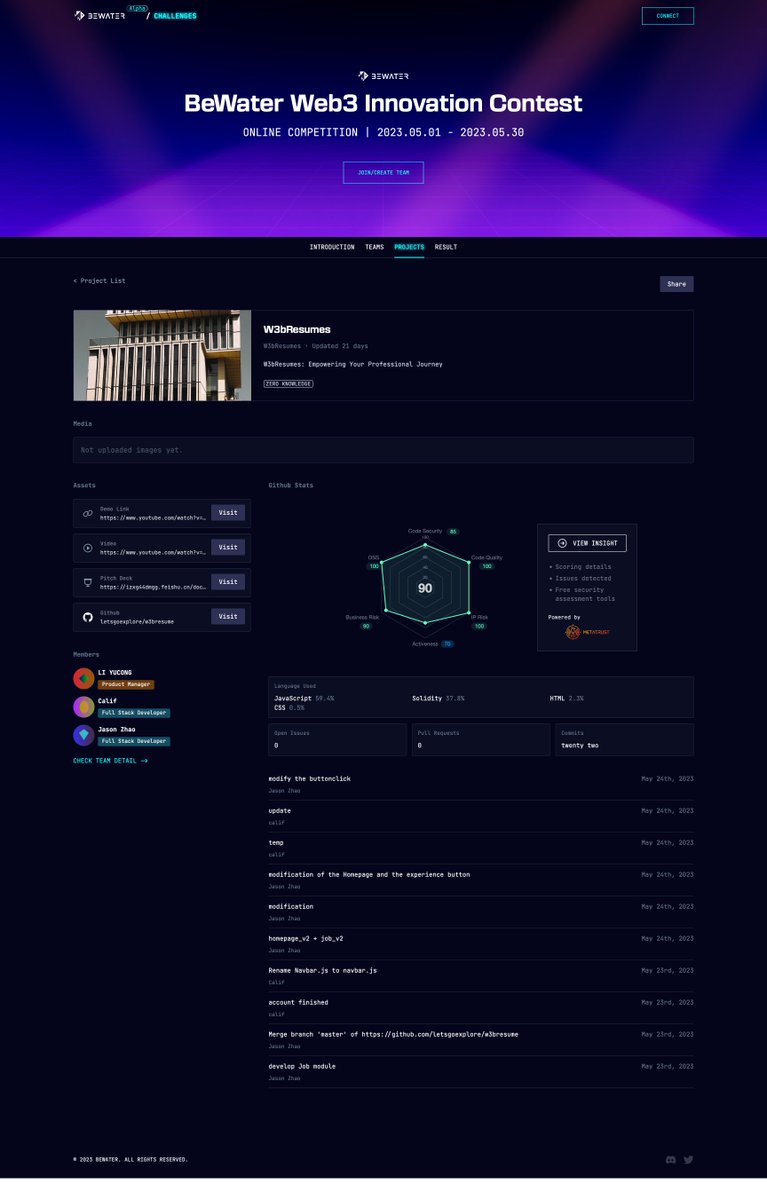The image size is (767, 1200).
Task: Switch to the Teams tab
Action: coord(374,247)
